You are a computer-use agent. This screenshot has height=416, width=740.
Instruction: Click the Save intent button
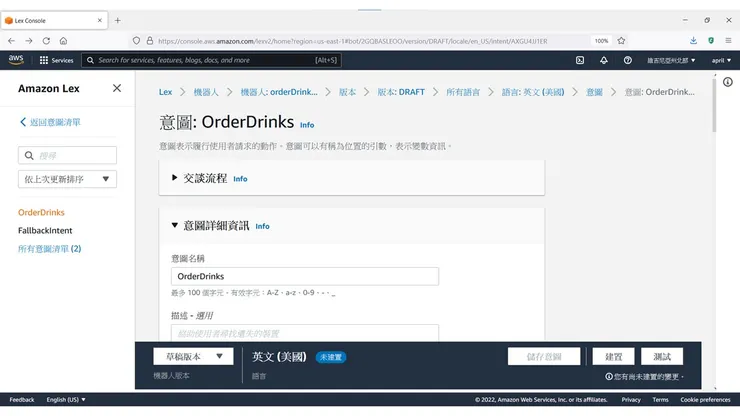pos(544,357)
